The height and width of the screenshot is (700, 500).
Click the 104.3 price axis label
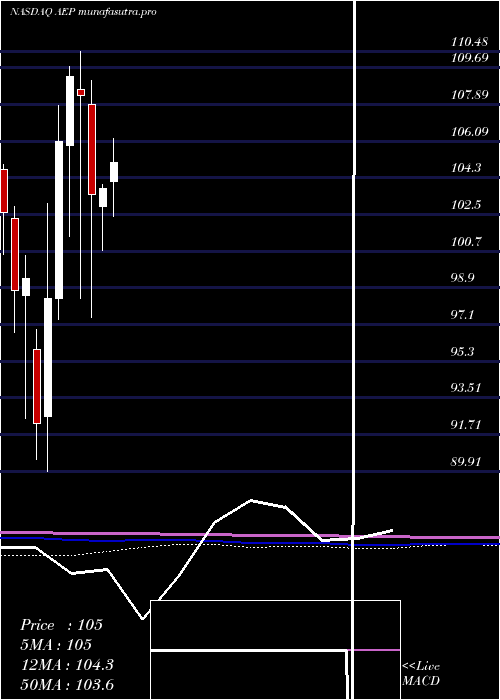click(466, 168)
